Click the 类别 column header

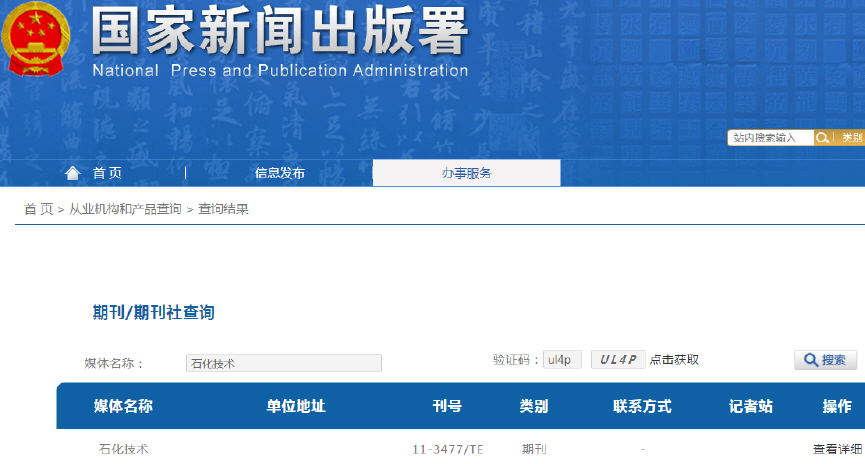coord(533,406)
